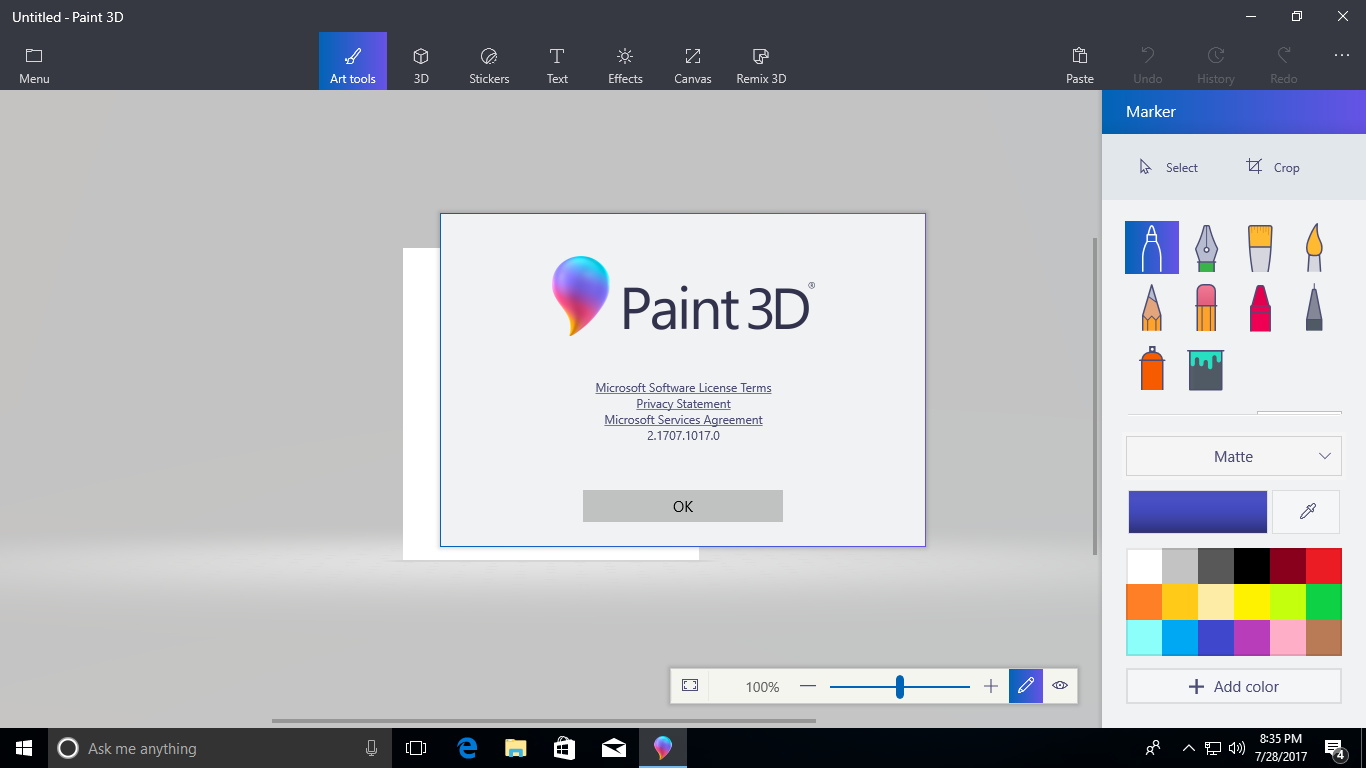The image size is (1366, 768).
Task: Select the Calligraphy pen tool
Action: pyautogui.click(x=1206, y=247)
